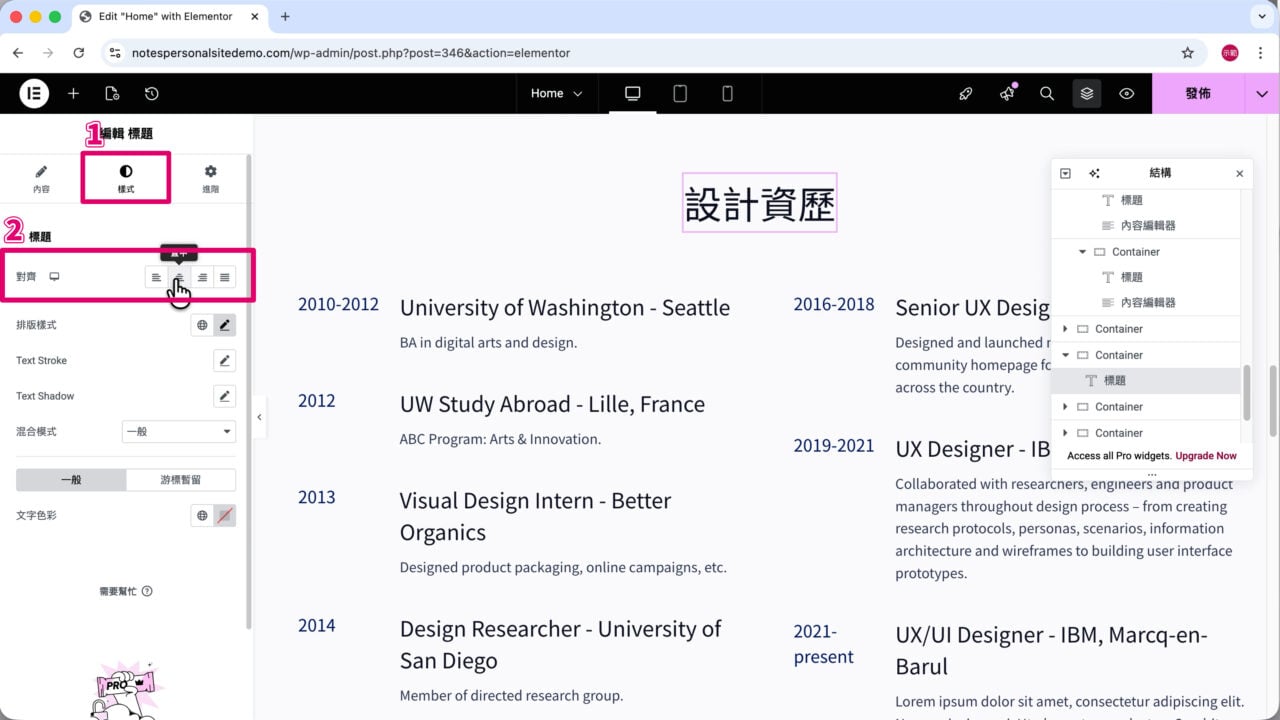Select the highlighted 標題 row in 結構
This screenshot has width=1280, height=720.
(x=1146, y=381)
